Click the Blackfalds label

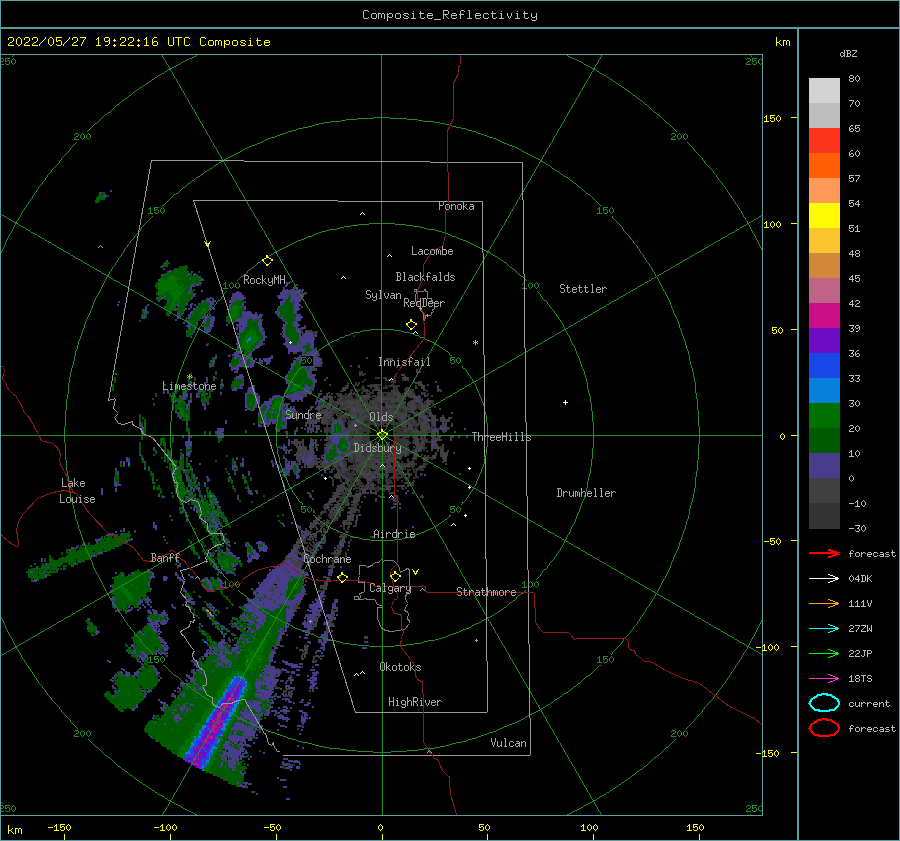[425, 277]
